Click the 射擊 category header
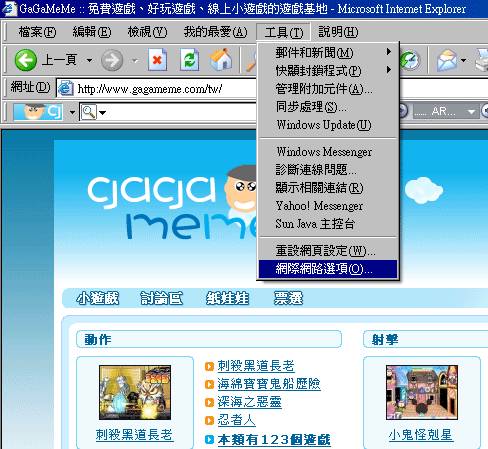 [425, 339]
